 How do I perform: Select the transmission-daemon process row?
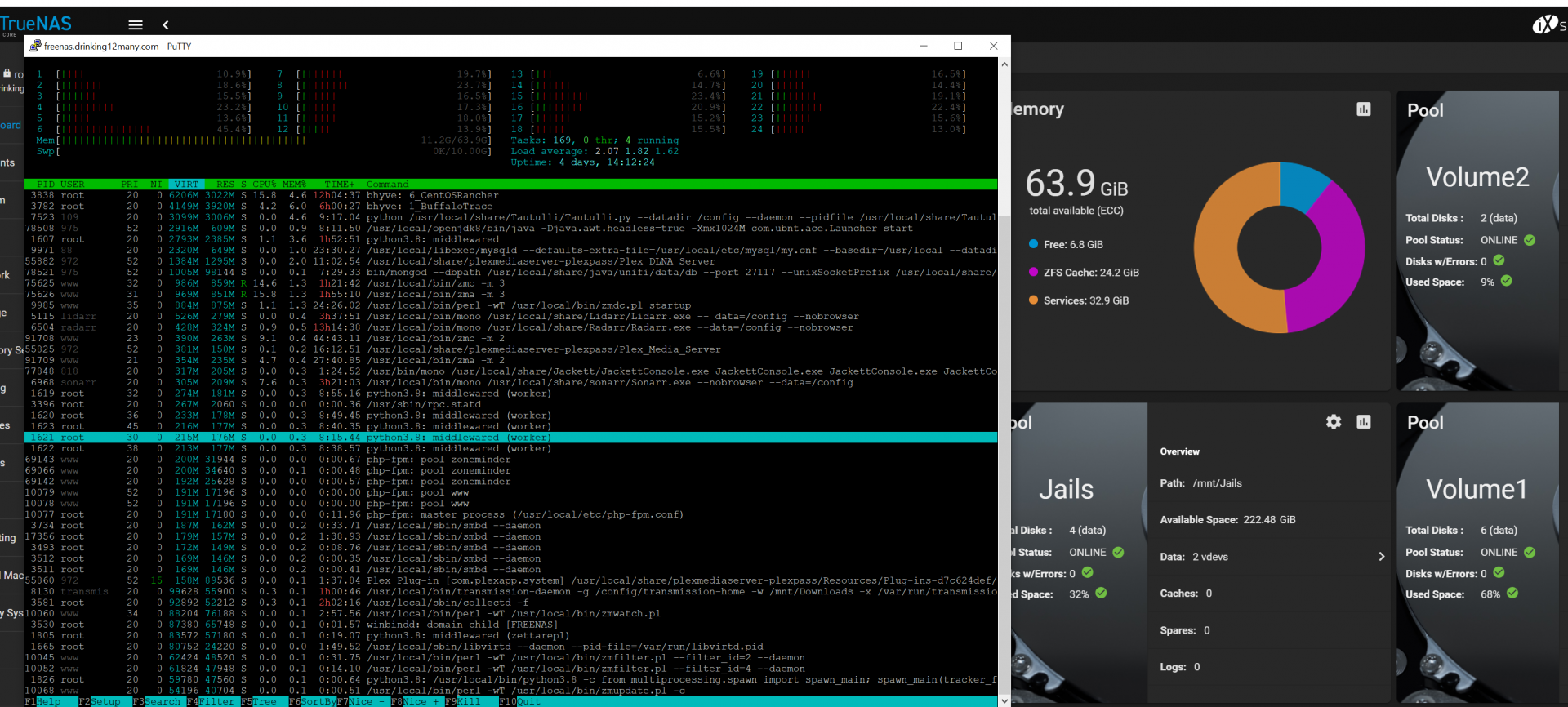[510, 592]
